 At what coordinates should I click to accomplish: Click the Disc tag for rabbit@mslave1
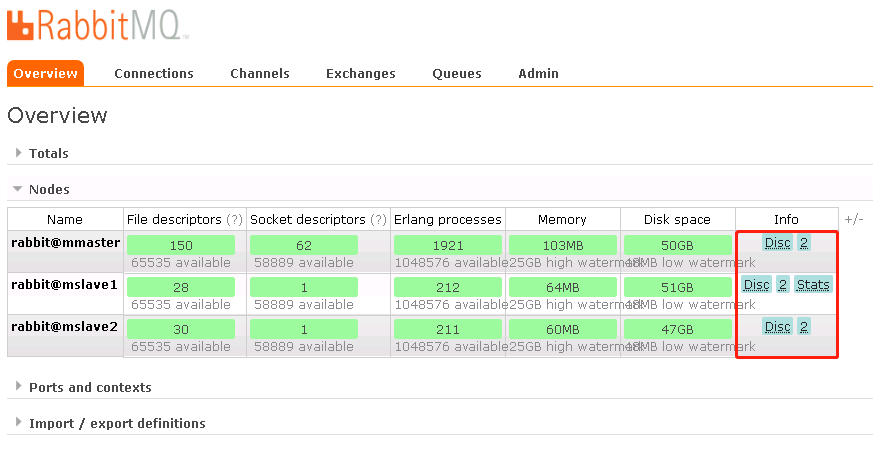(757, 285)
